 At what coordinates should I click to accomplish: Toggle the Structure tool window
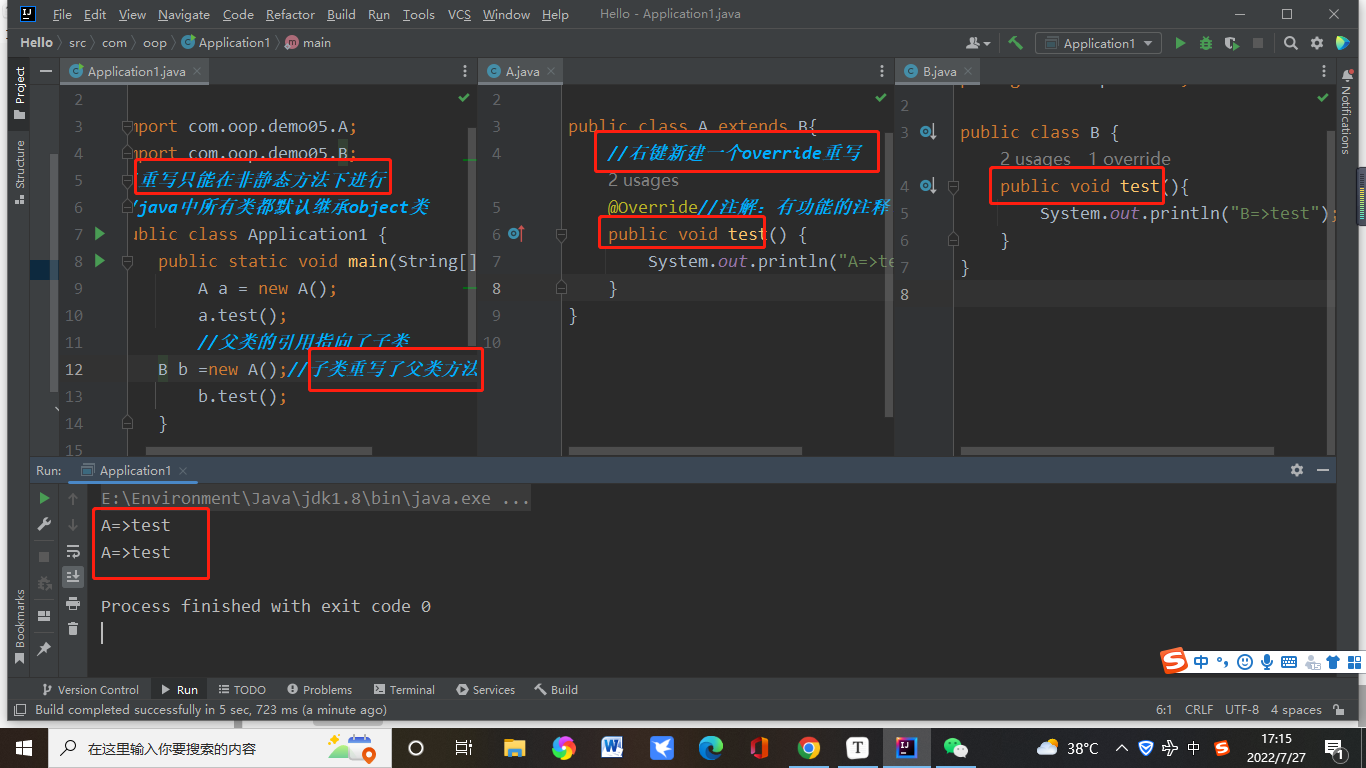tap(19, 172)
